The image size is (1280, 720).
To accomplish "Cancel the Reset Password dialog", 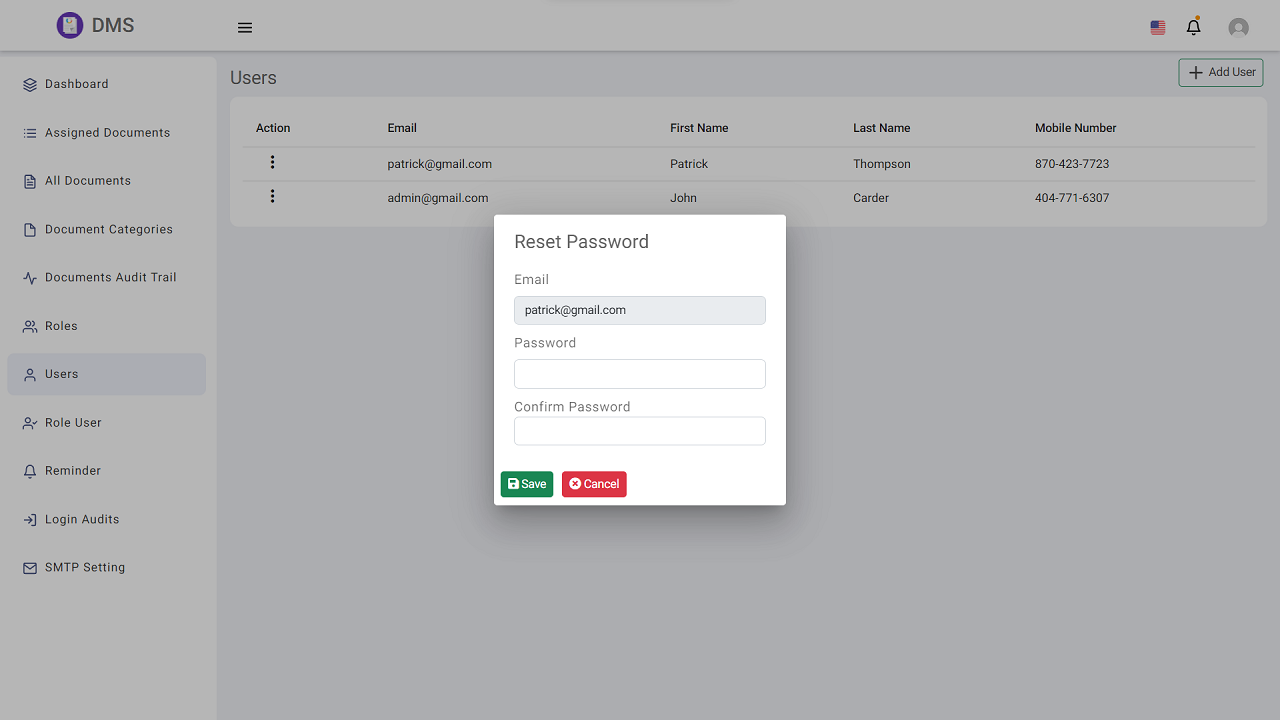I will point(594,484).
